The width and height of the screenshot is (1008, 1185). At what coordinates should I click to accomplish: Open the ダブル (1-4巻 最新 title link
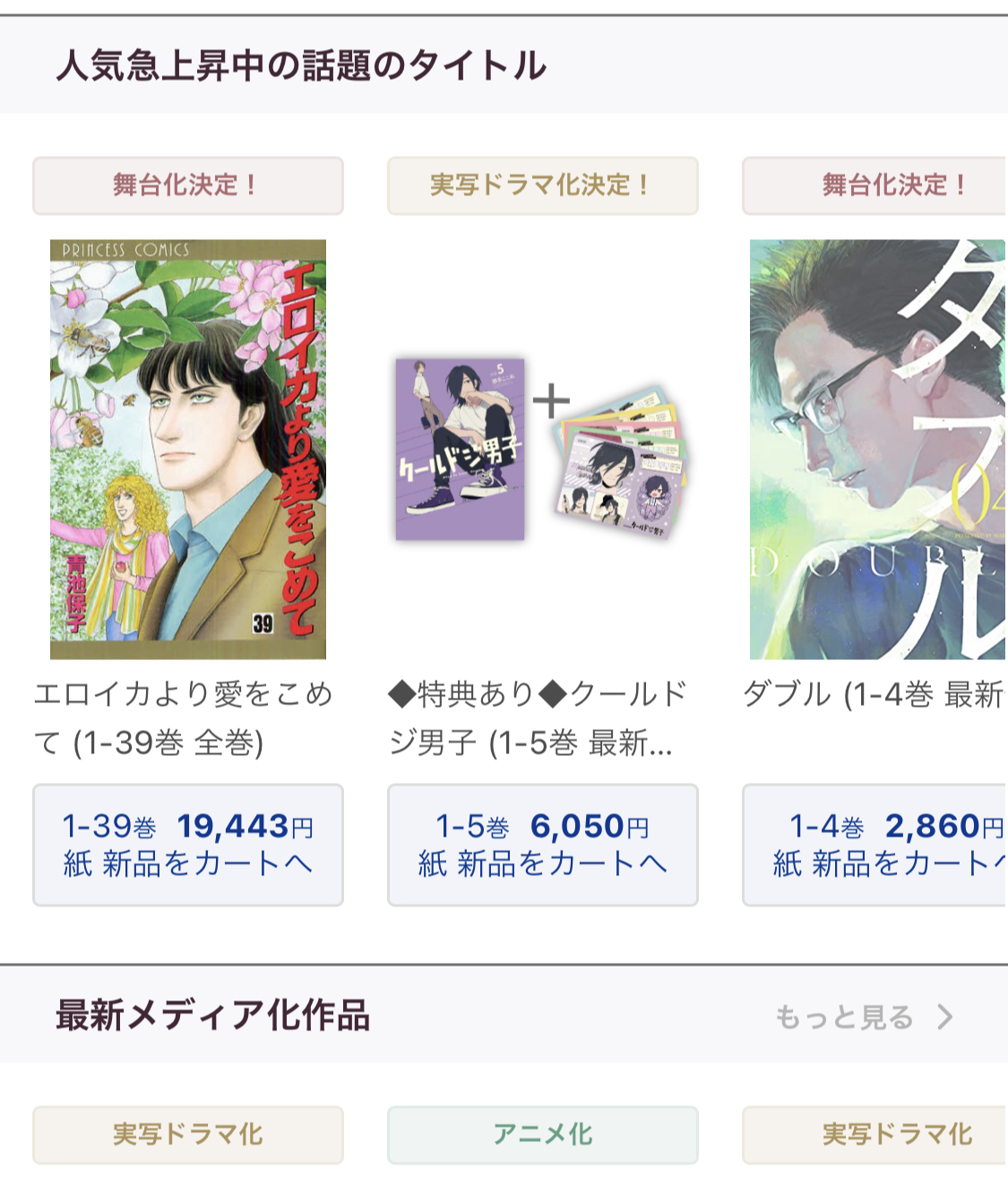point(874,694)
